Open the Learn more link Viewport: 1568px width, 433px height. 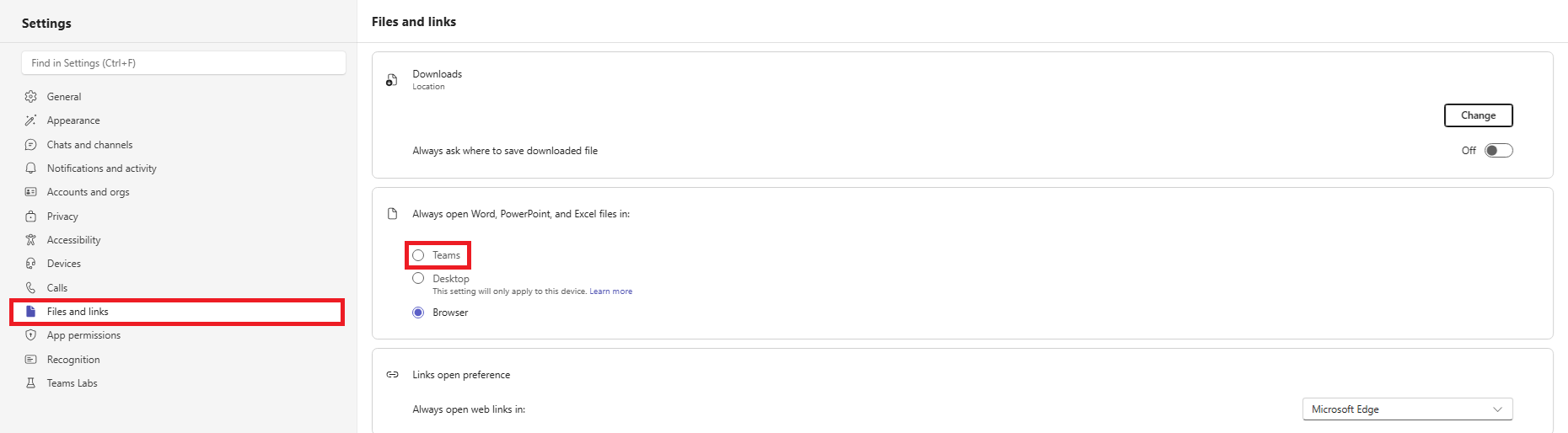pos(611,291)
